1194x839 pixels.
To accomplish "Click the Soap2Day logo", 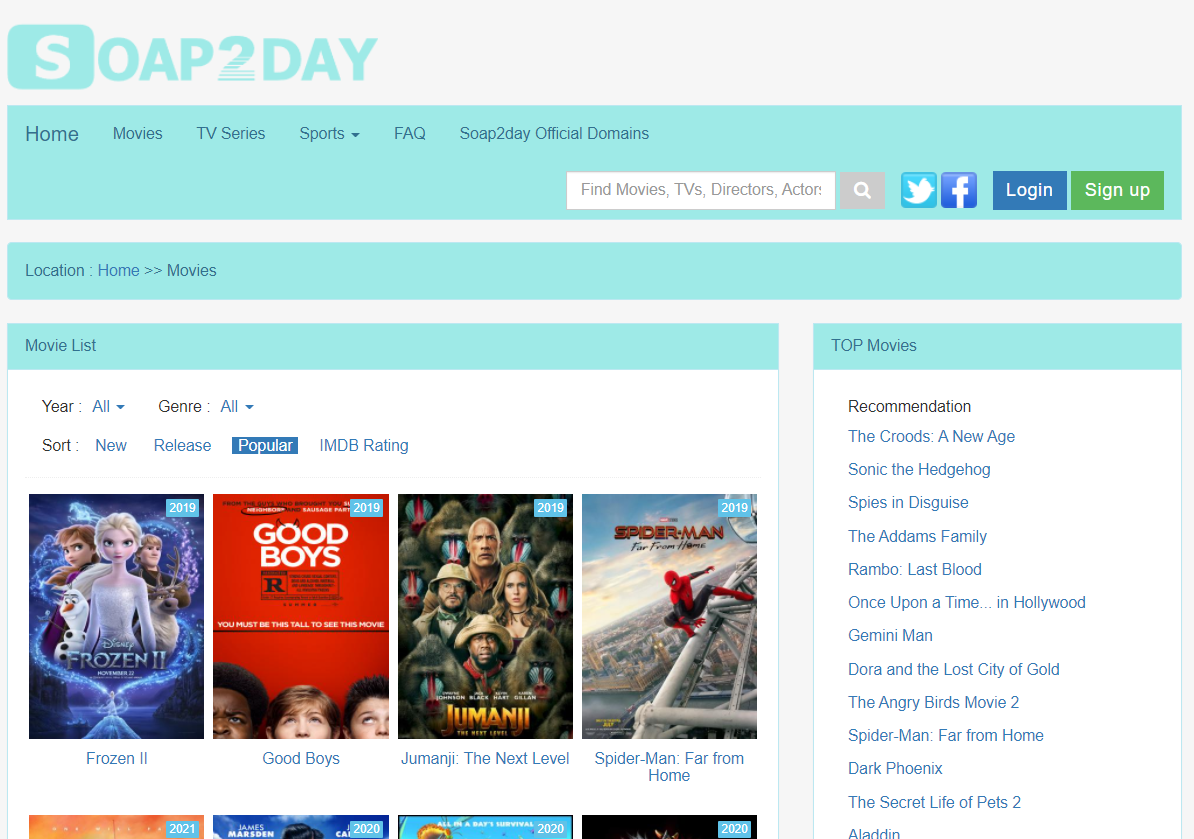I will (x=193, y=57).
